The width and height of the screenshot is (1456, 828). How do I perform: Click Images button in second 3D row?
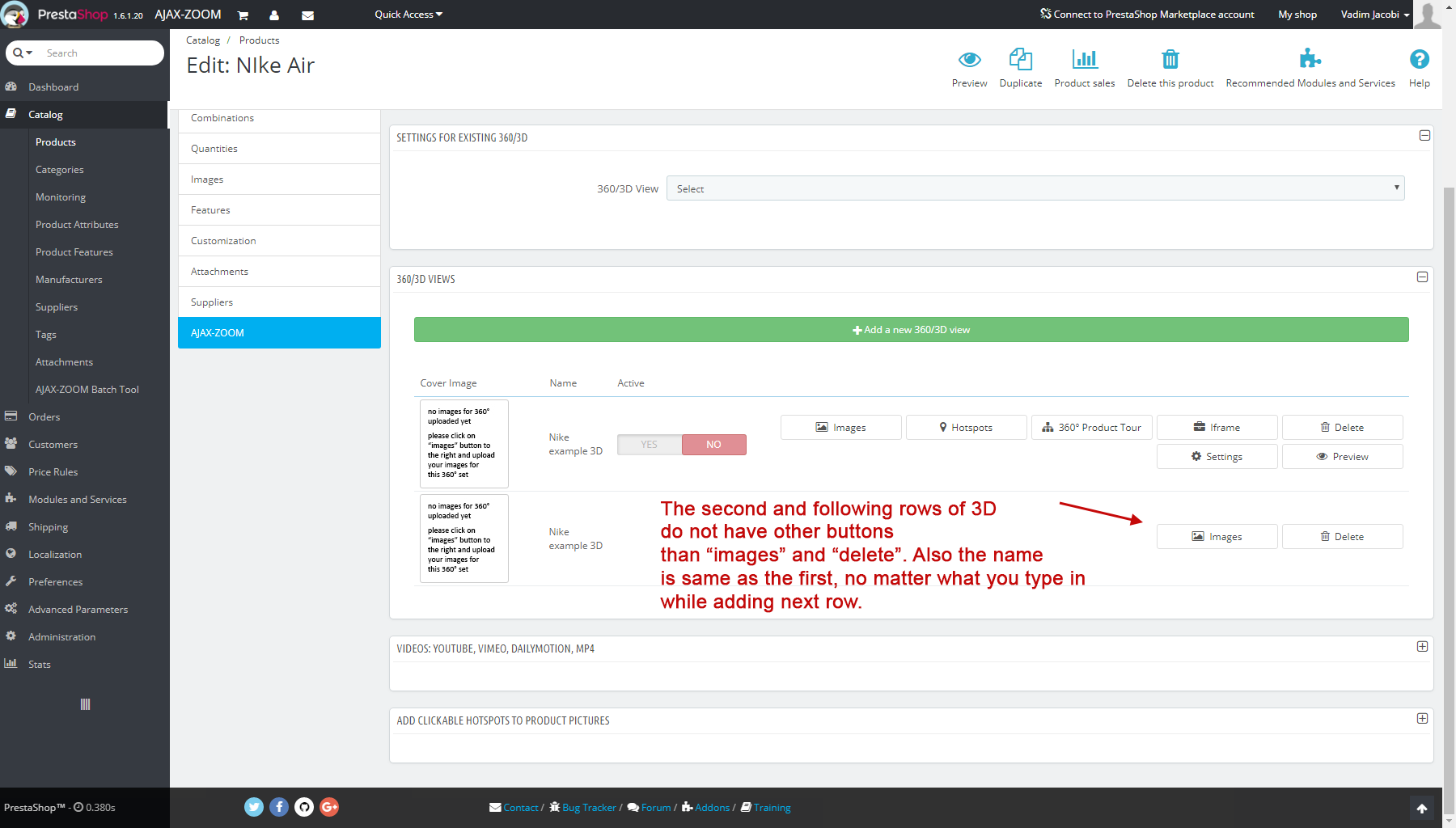coord(1217,537)
